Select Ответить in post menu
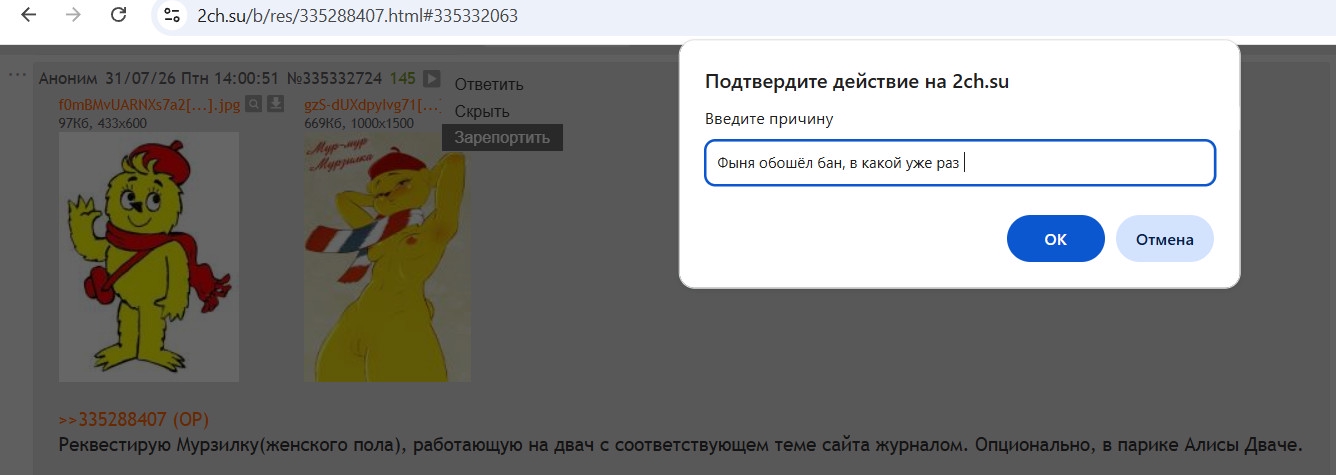1336x475 pixels. 489,84
